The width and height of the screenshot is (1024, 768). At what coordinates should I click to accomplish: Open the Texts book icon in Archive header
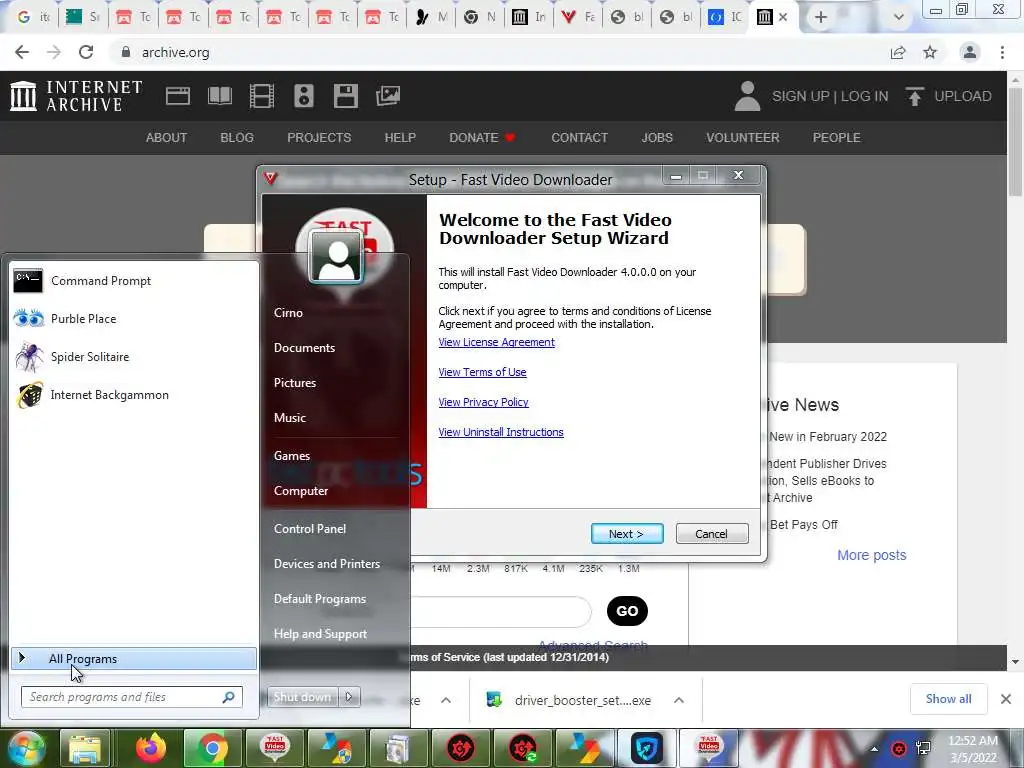(x=219, y=96)
